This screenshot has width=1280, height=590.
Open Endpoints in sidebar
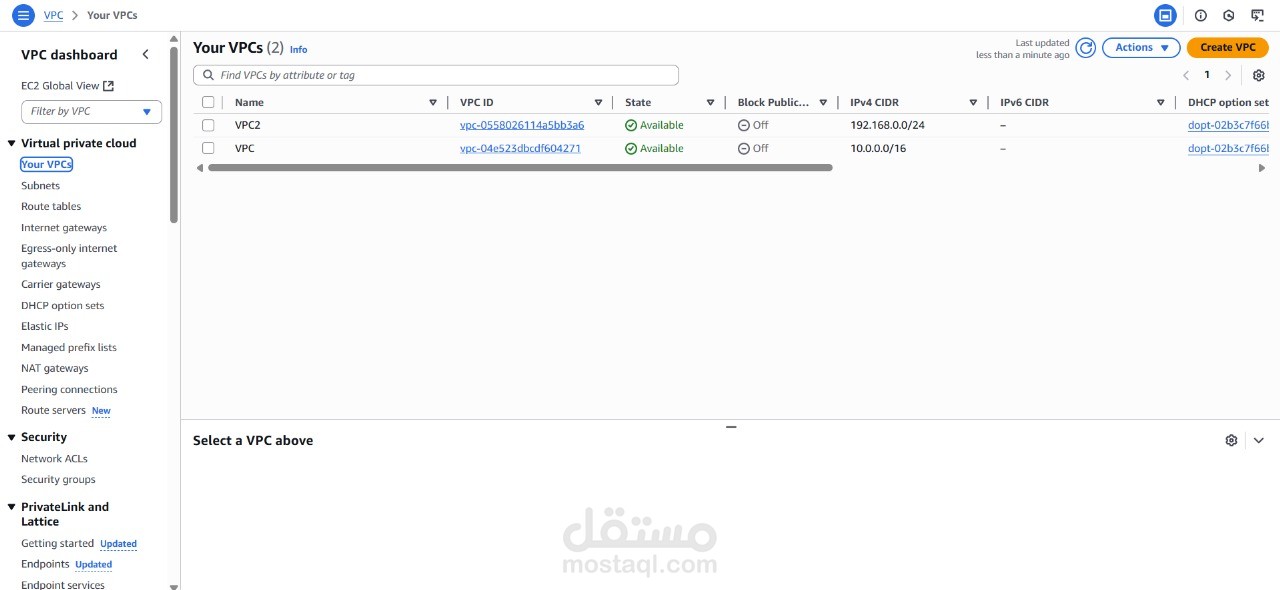45,564
